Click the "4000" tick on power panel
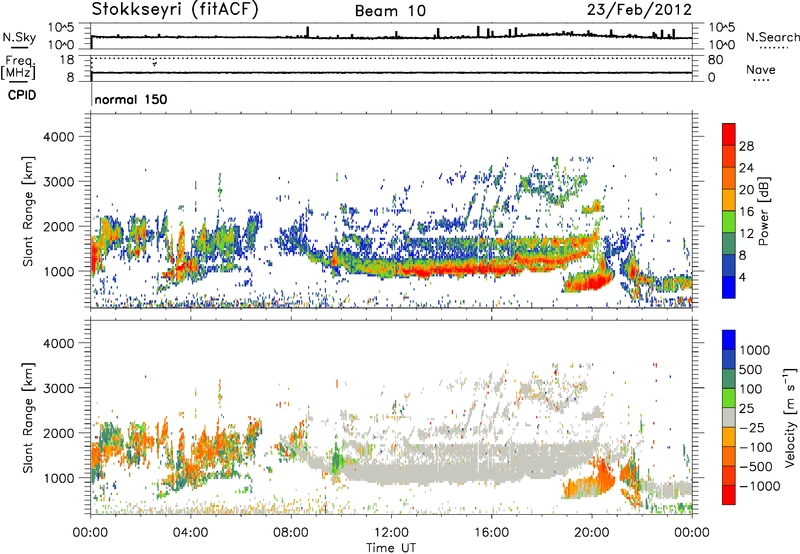 (x=58, y=137)
